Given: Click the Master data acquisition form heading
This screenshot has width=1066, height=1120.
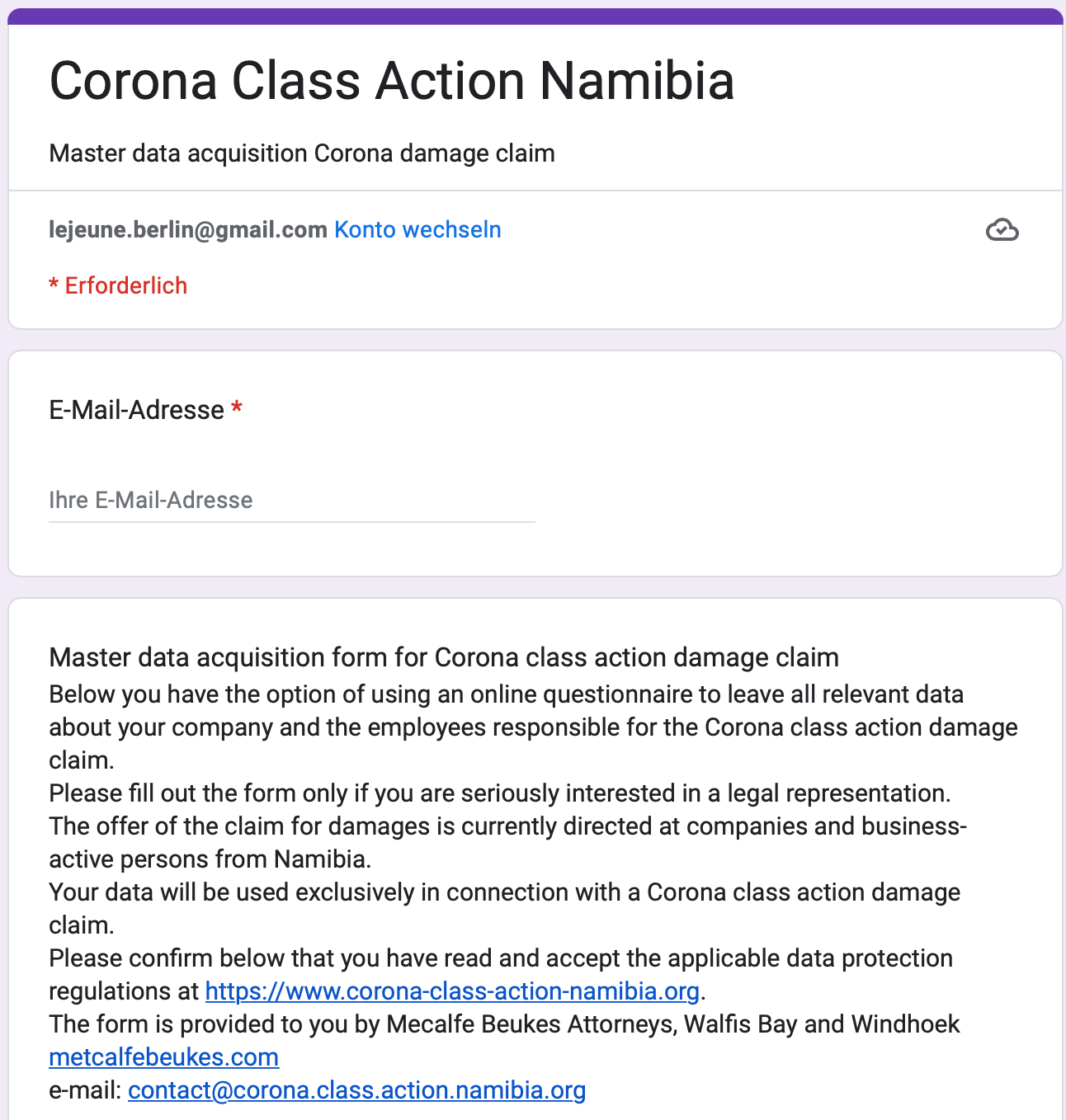Looking at the screenshot, I should click(444, 657).
